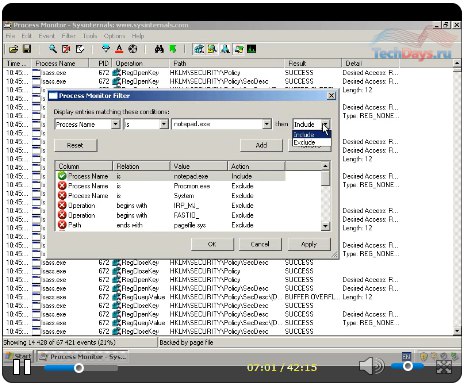Click the Process Monitor taskbar button
This screenshot has height=386, width=465.
(82, 357)
